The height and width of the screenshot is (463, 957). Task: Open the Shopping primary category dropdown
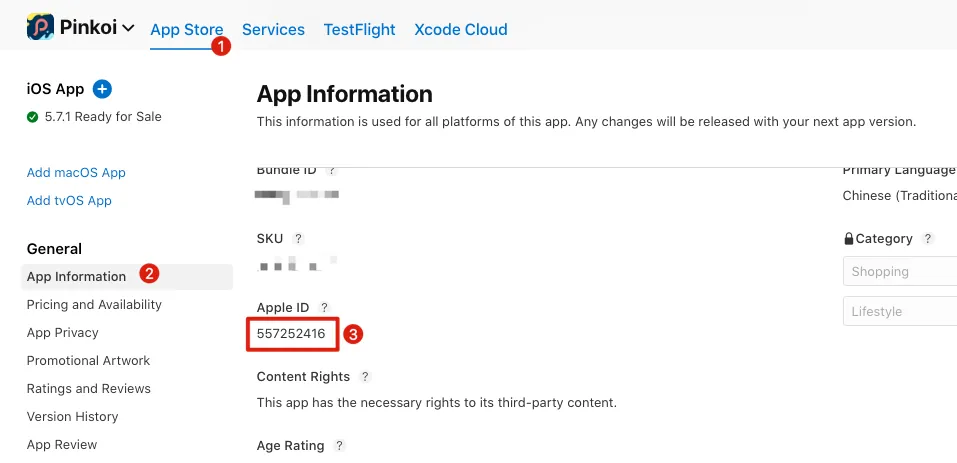(x=900, y=271)
